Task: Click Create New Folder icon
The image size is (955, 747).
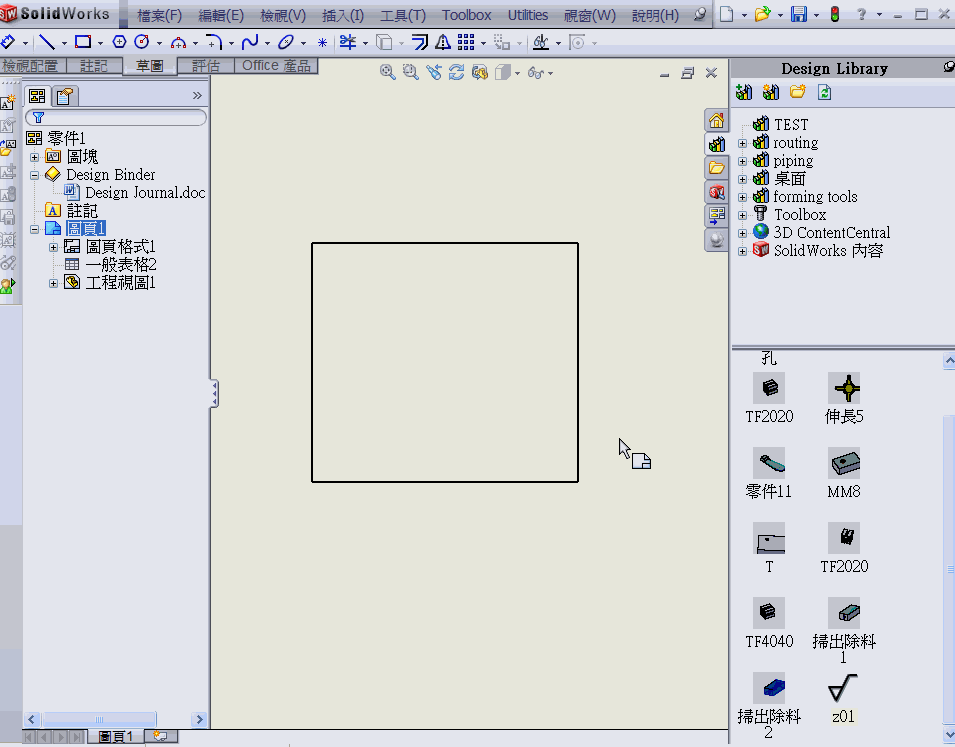Action: [x=797, y=93]
